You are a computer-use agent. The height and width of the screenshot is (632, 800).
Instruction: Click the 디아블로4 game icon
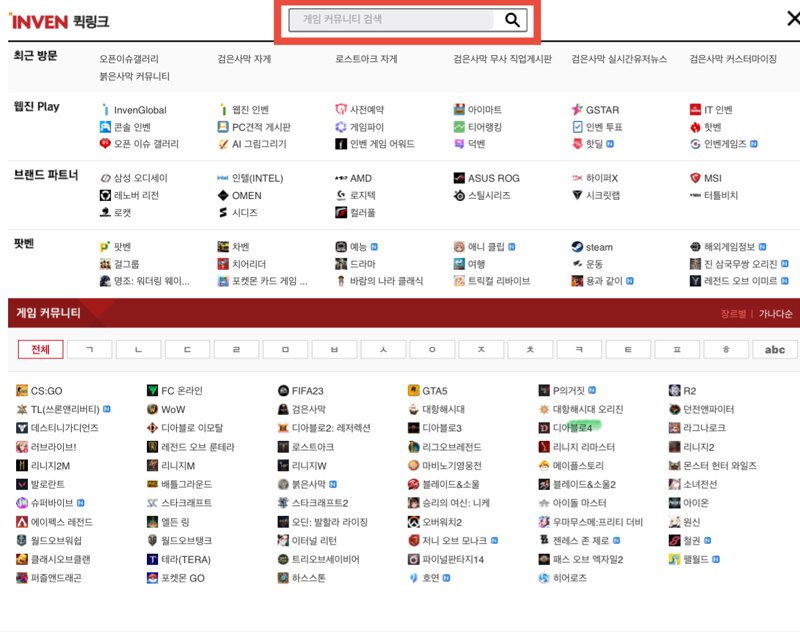click(544, 427)
